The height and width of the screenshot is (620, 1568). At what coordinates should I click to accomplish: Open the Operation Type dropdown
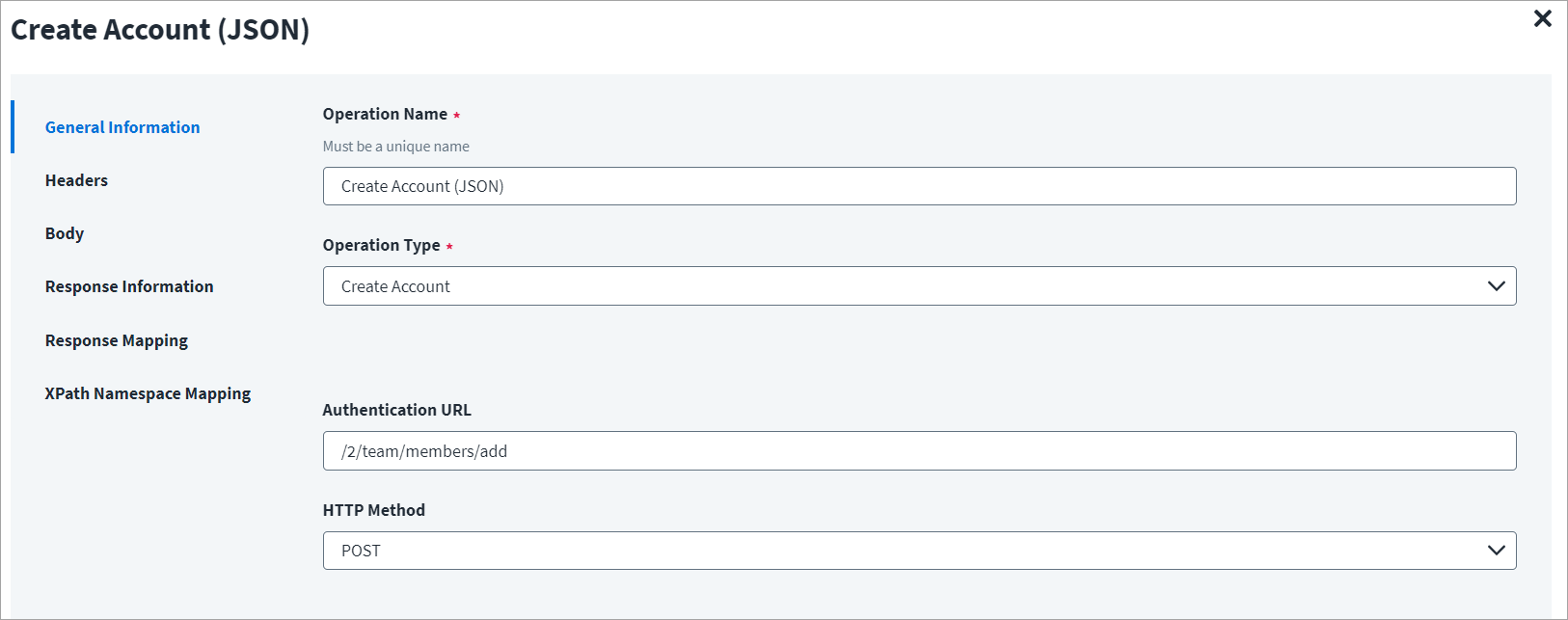click(x=918, y=285)
